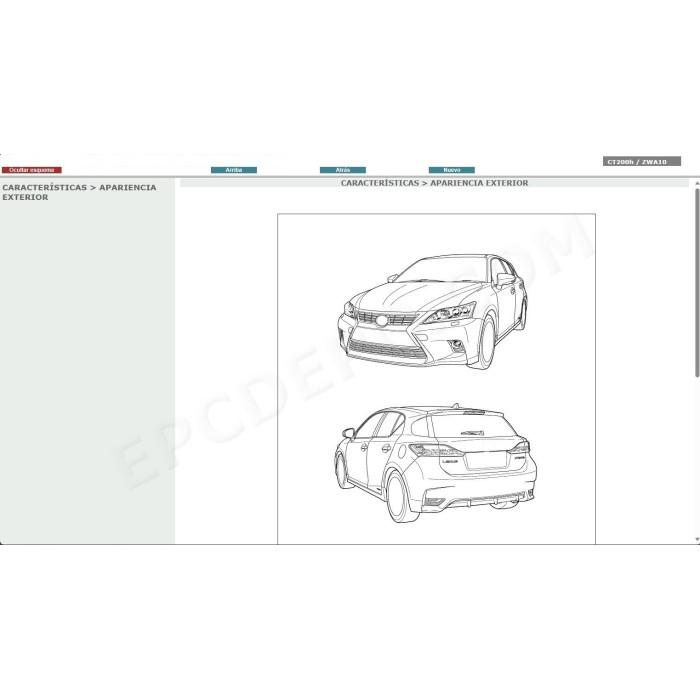
Task: Click the CARACTERÍSTICAS > APARIENCIA EXTERIOR content heading
Action: (x=434, y=183)
